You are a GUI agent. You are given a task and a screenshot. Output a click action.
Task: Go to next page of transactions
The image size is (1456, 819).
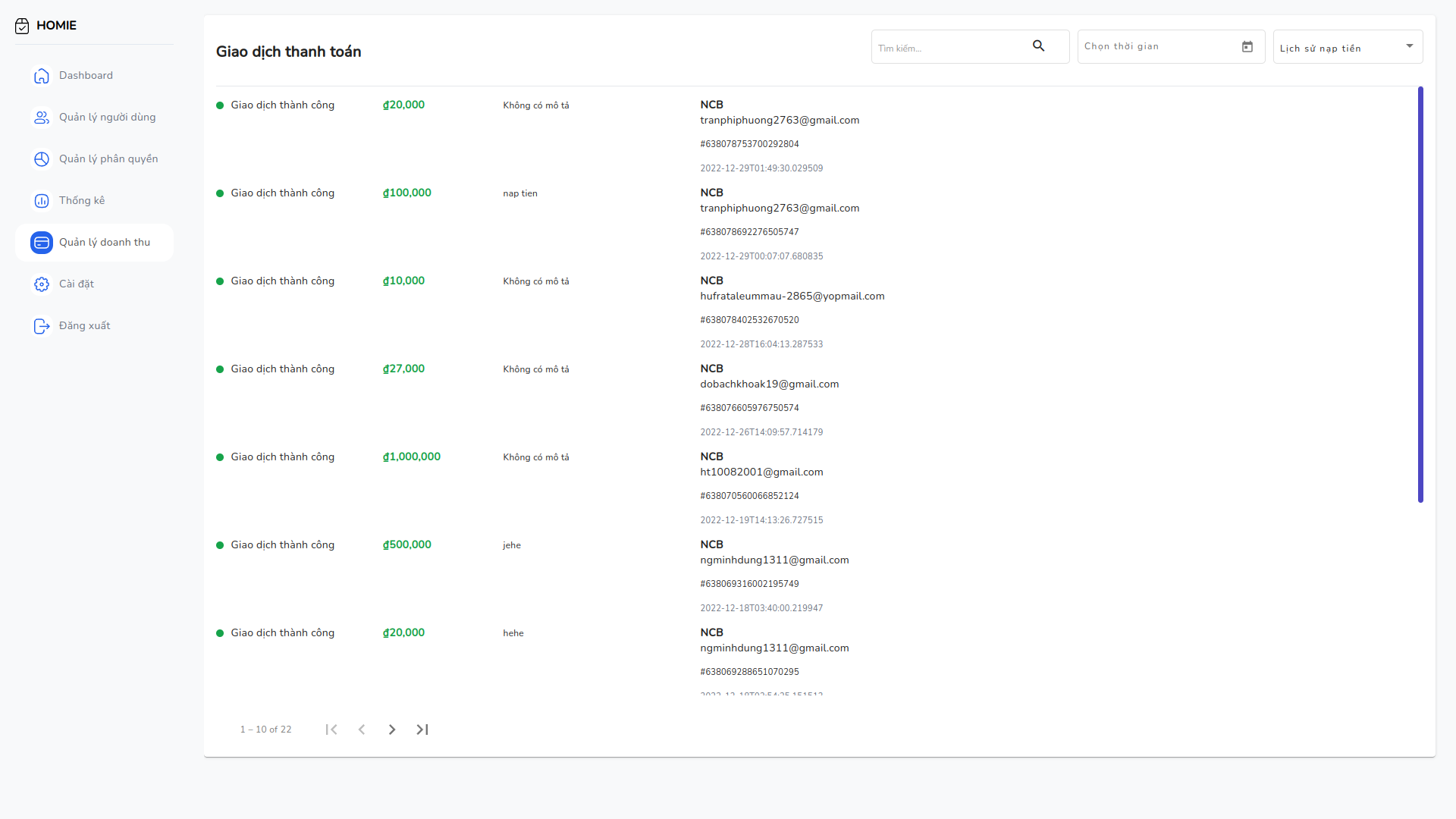pyautogui.click(x=392, y=730)
